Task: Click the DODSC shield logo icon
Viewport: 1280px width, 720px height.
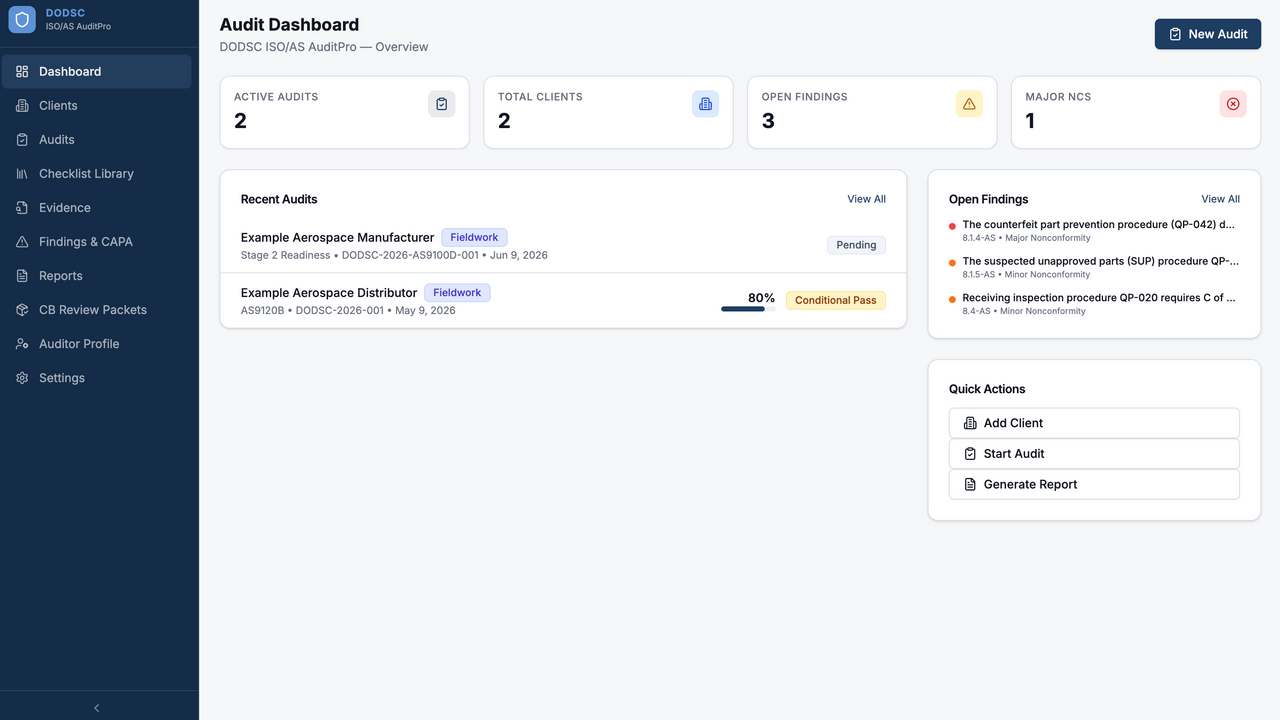Action: (x=22, y=20)
